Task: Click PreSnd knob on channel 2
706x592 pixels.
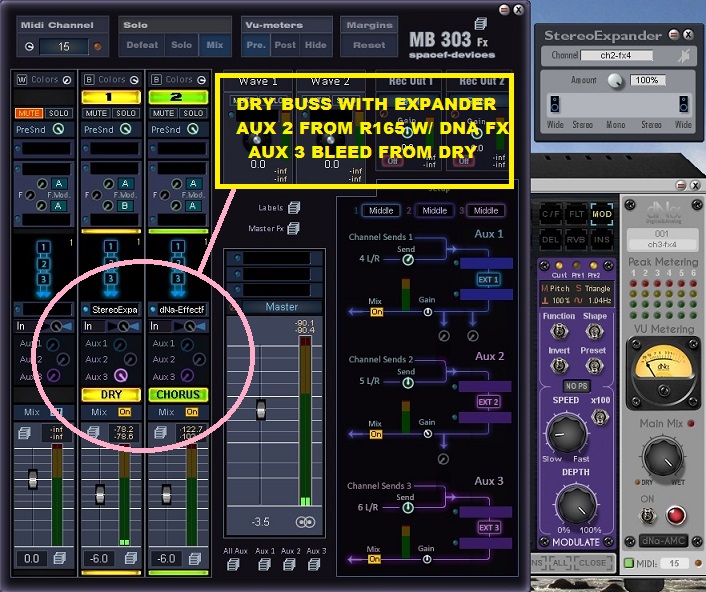Action: 193,129
